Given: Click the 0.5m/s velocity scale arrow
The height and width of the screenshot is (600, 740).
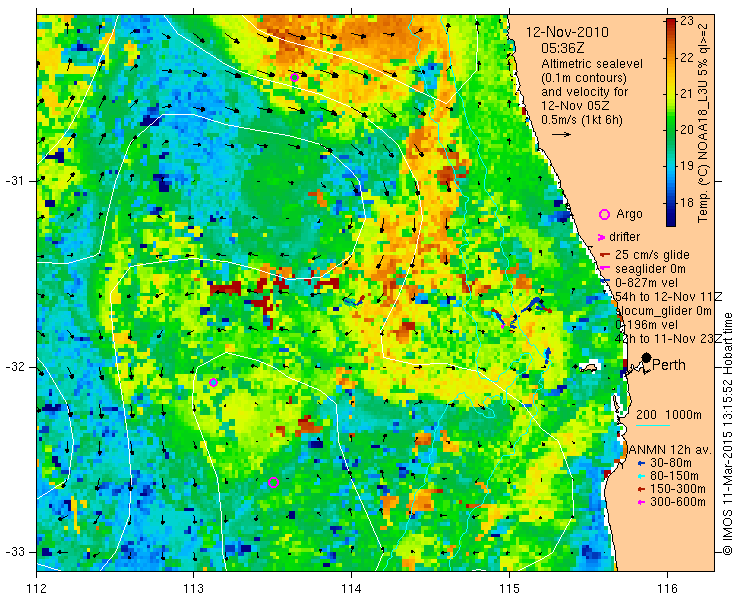Looking at the screenshot, I should [x=562, y=135].
